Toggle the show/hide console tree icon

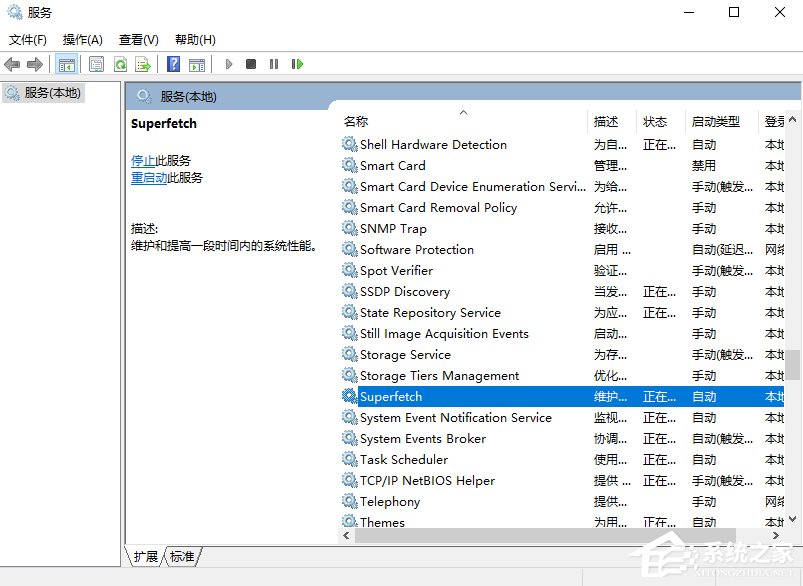[x=66, y=64]
